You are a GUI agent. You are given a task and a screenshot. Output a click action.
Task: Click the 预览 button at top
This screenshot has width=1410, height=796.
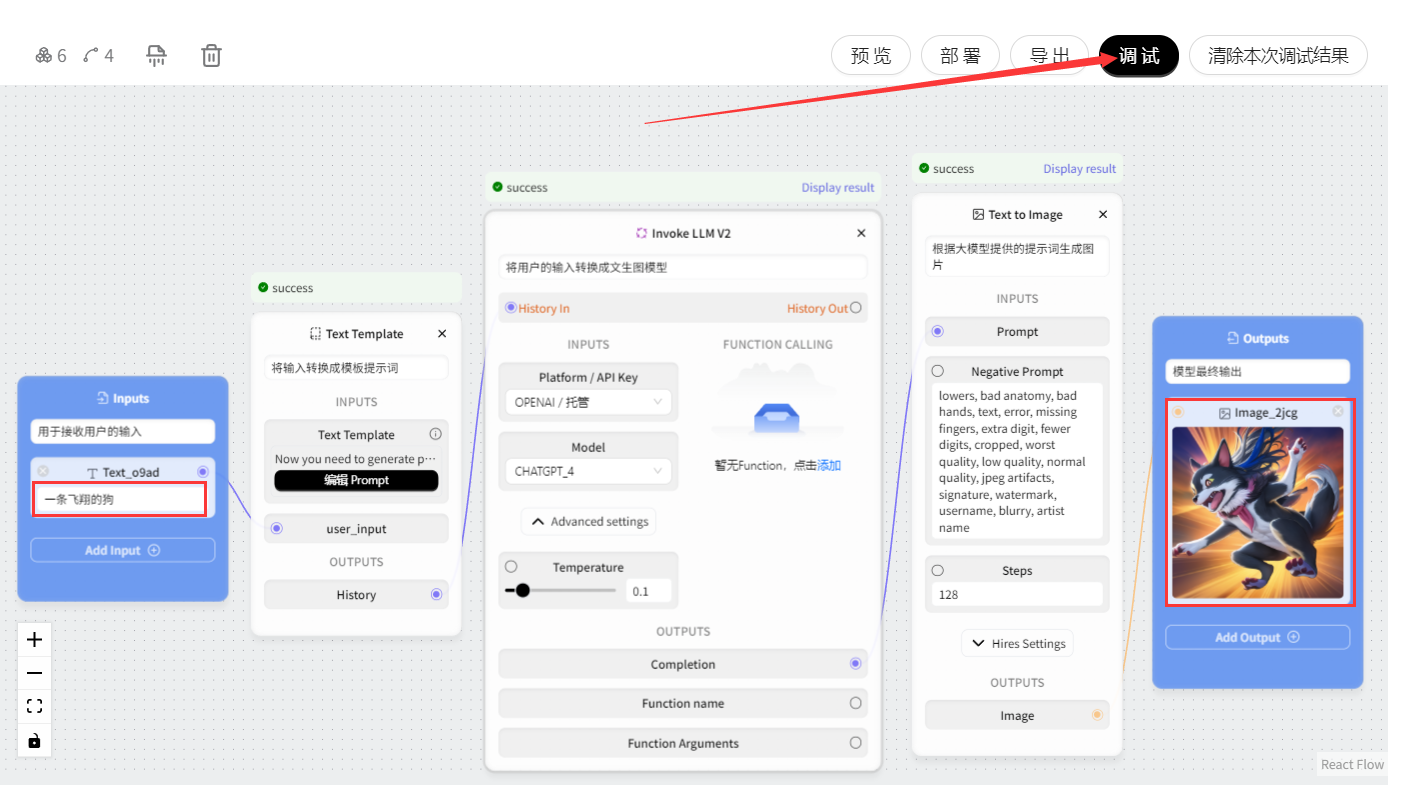click(x=870, y=55)
